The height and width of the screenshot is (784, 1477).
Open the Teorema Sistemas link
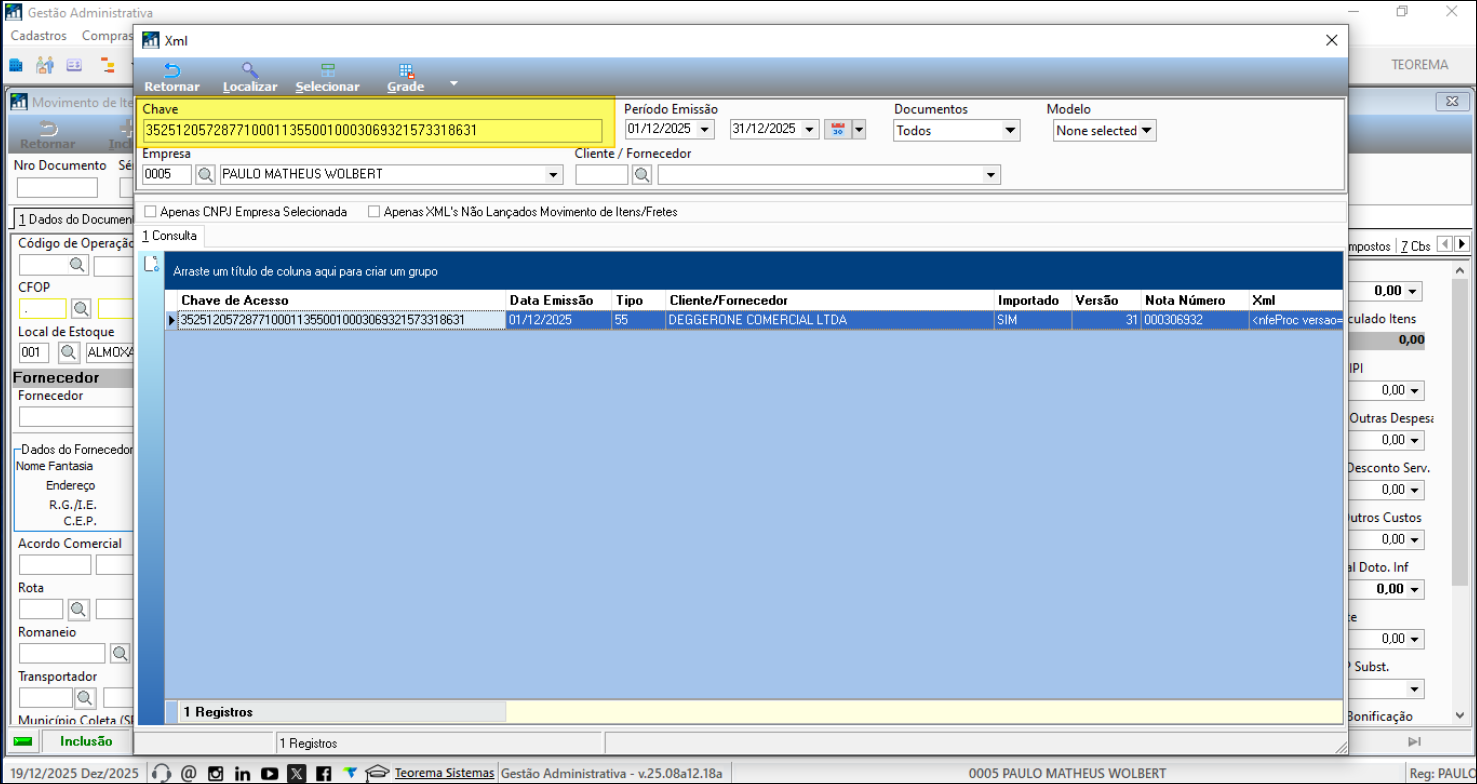(444, 773)
